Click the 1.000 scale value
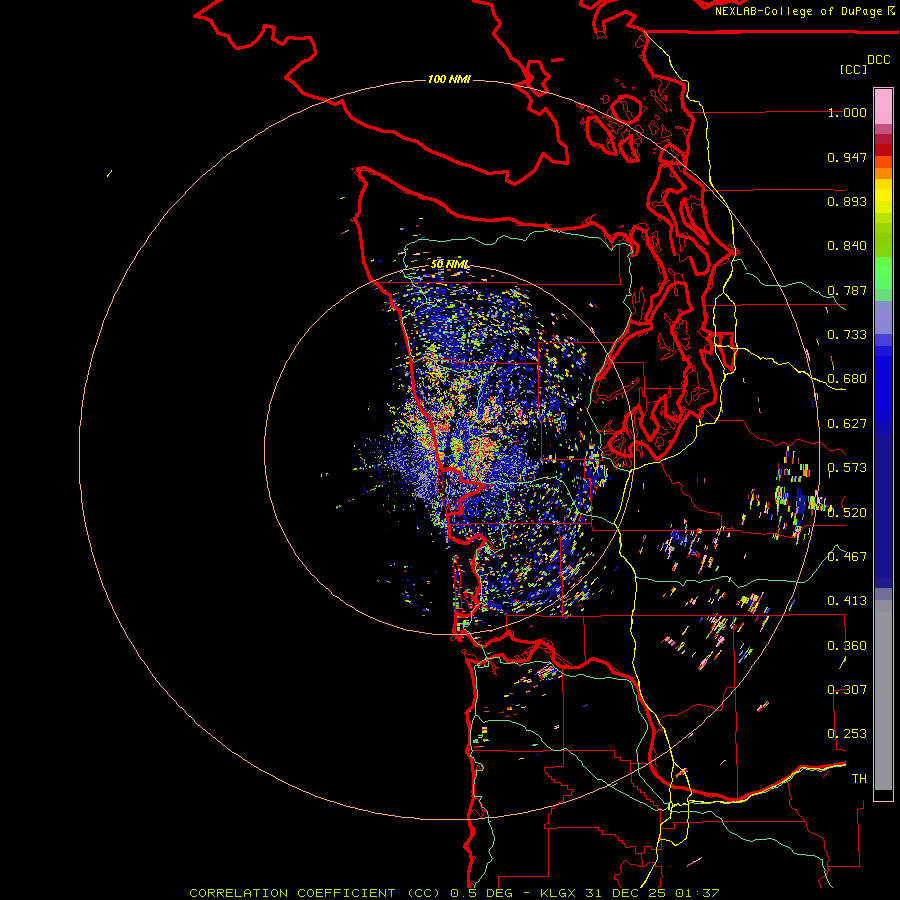The width and height of the screenshot is (900, 900). pos(847,112)
